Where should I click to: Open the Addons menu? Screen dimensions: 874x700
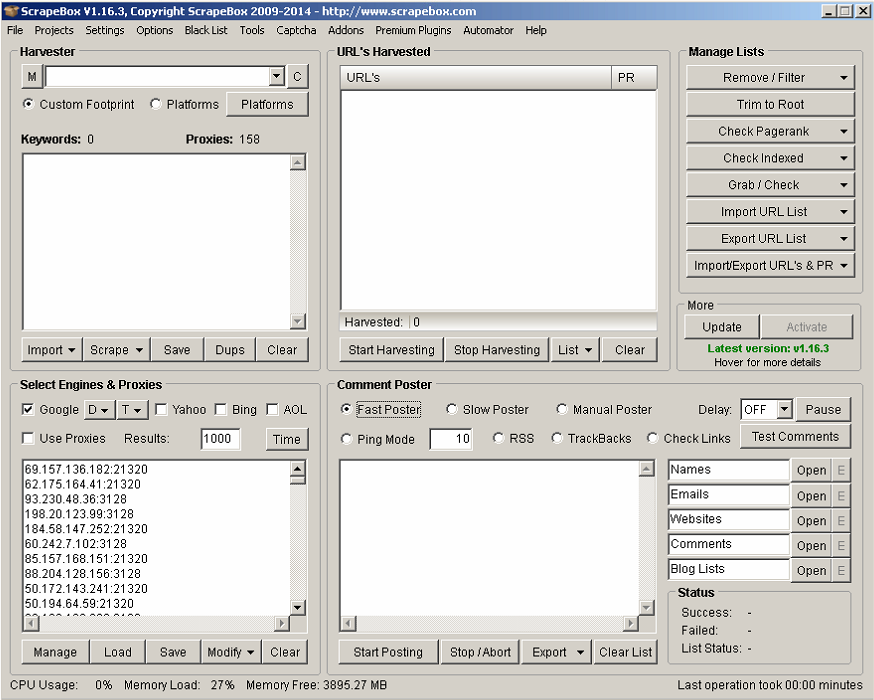[346, 30]
